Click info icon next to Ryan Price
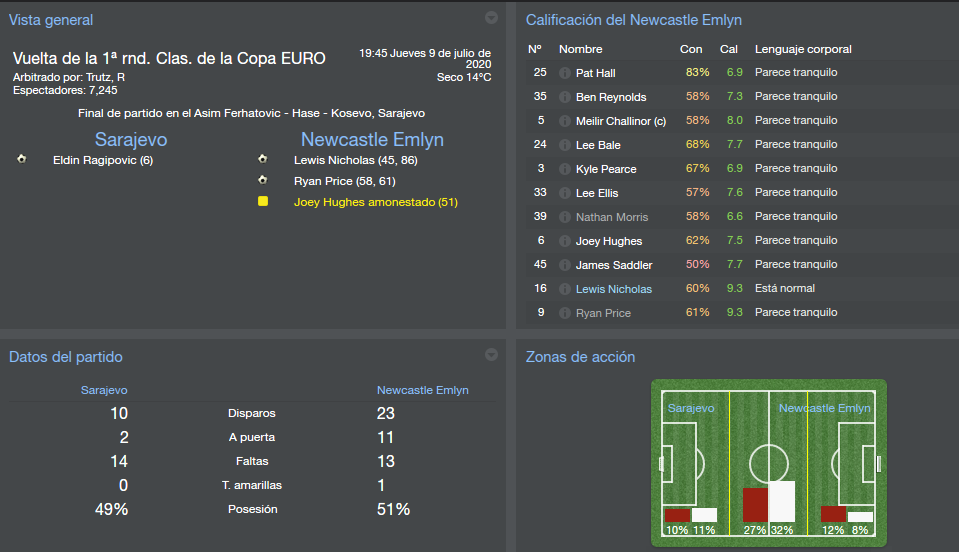The height and width of the screenshot is (552, 959). pyautogui.click(x=565, y=313)
